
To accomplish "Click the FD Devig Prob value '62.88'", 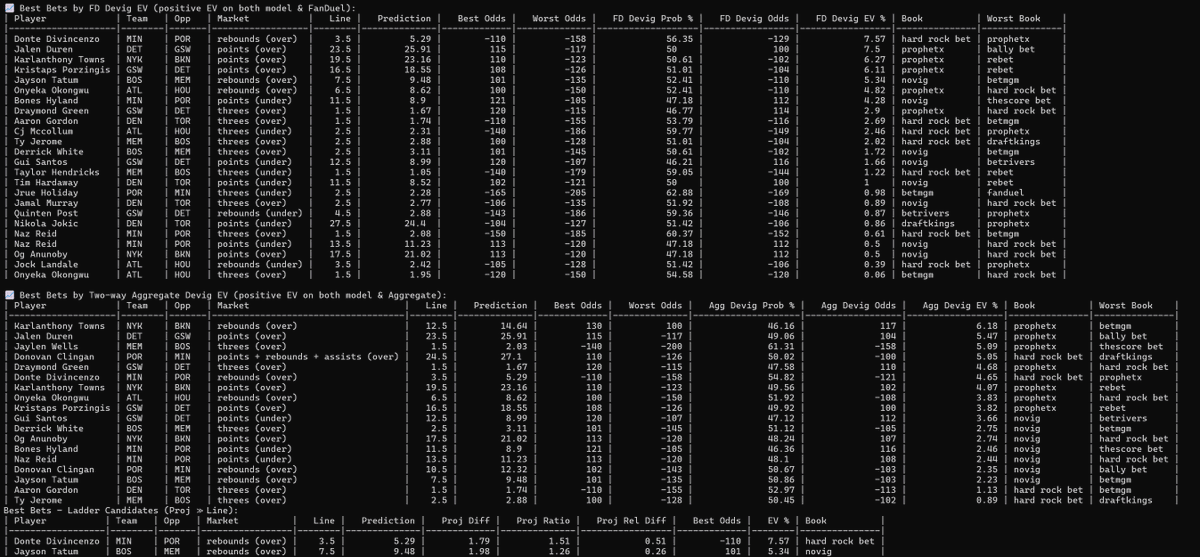I will click(681, 193).
